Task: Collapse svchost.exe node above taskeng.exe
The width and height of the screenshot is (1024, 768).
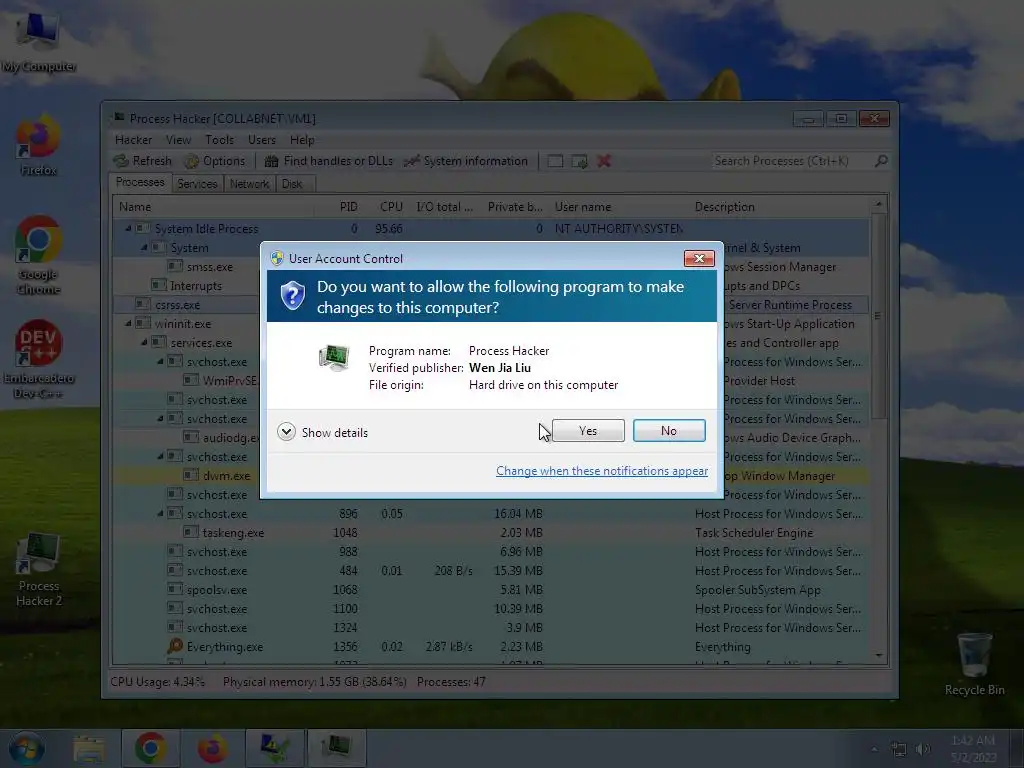Action: point(160,513)
